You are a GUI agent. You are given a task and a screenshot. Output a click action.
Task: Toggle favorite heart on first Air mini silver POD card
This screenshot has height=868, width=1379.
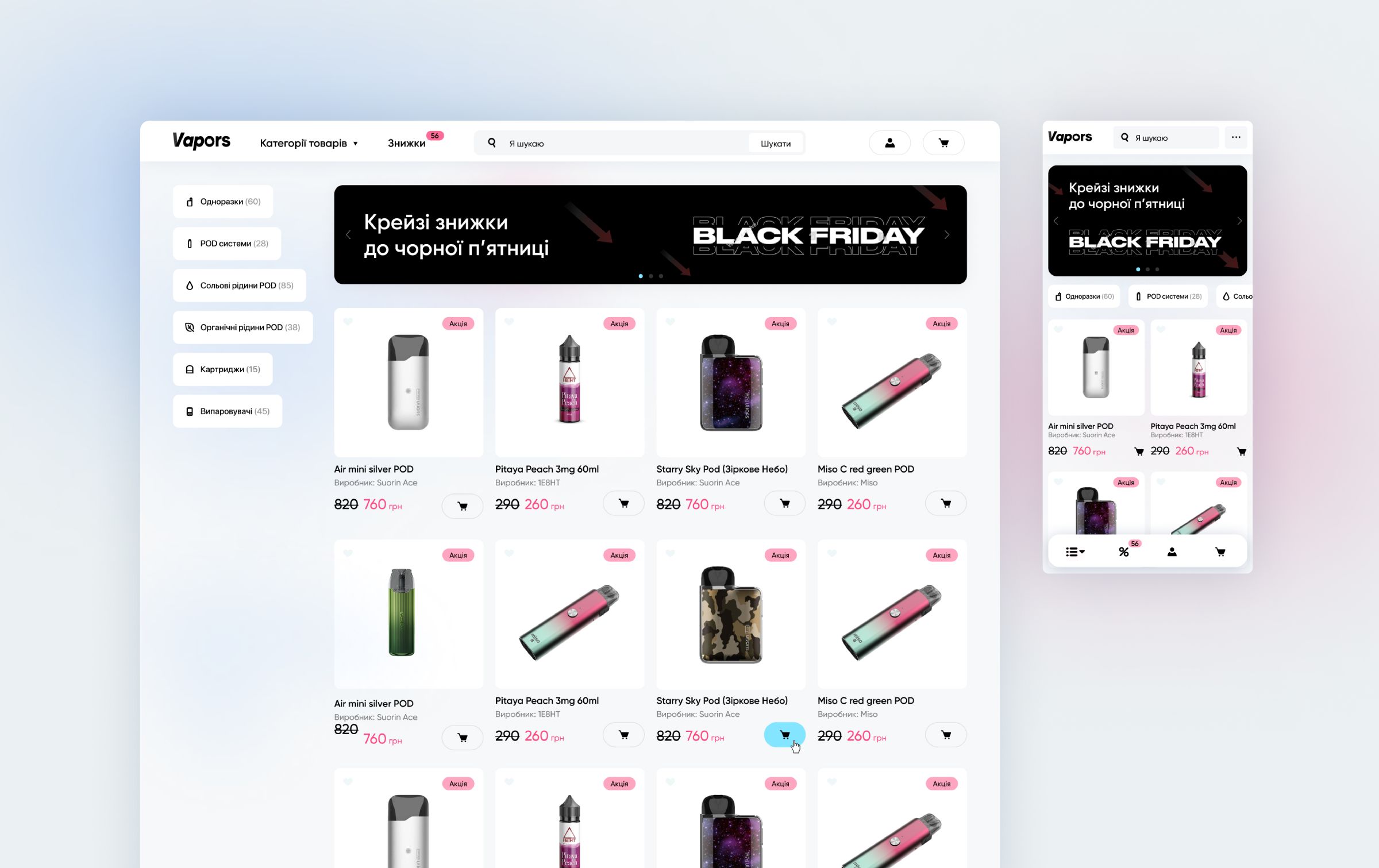point(348,322)
